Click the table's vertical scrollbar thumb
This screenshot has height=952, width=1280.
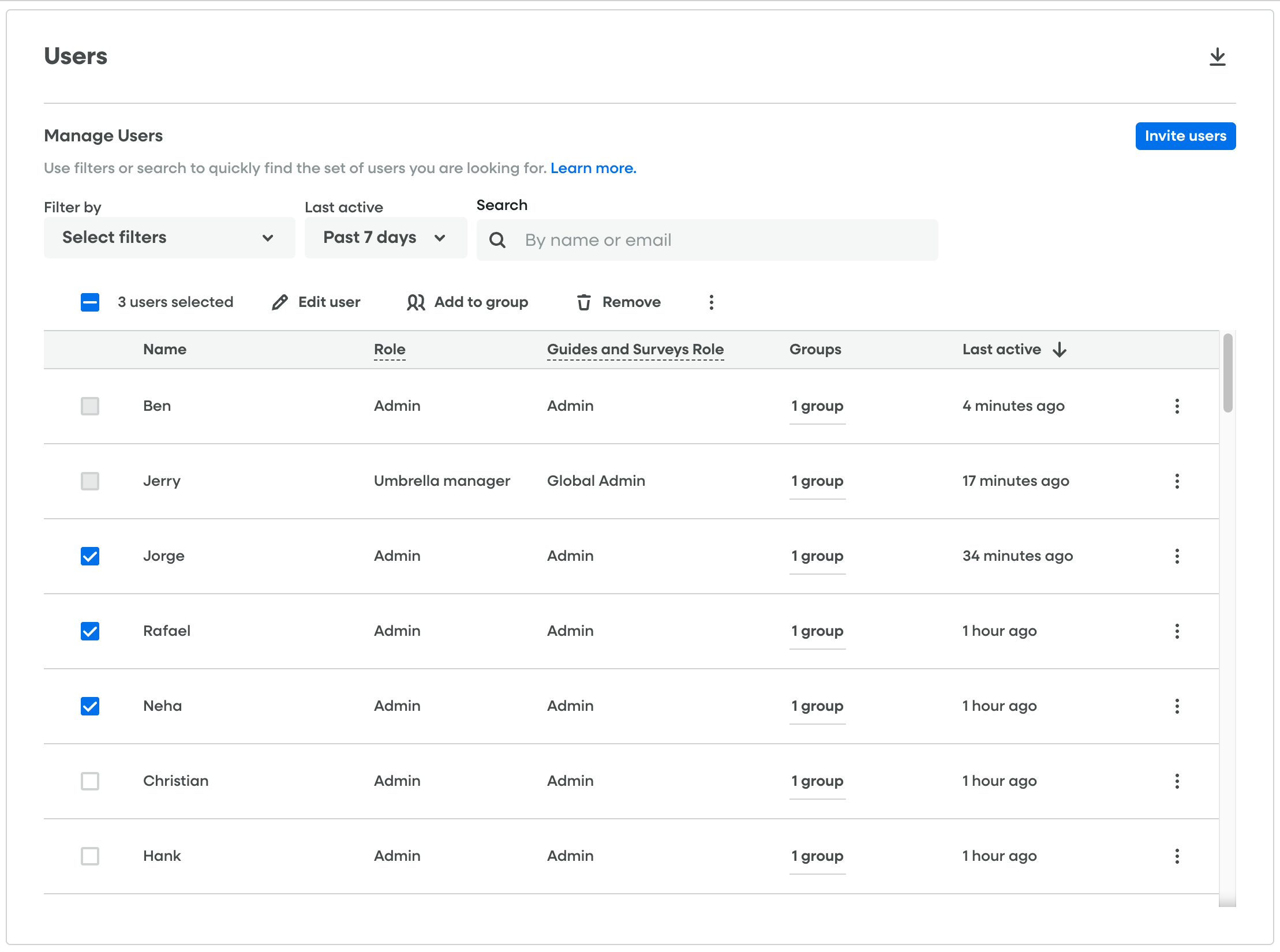pos(1227,373)
